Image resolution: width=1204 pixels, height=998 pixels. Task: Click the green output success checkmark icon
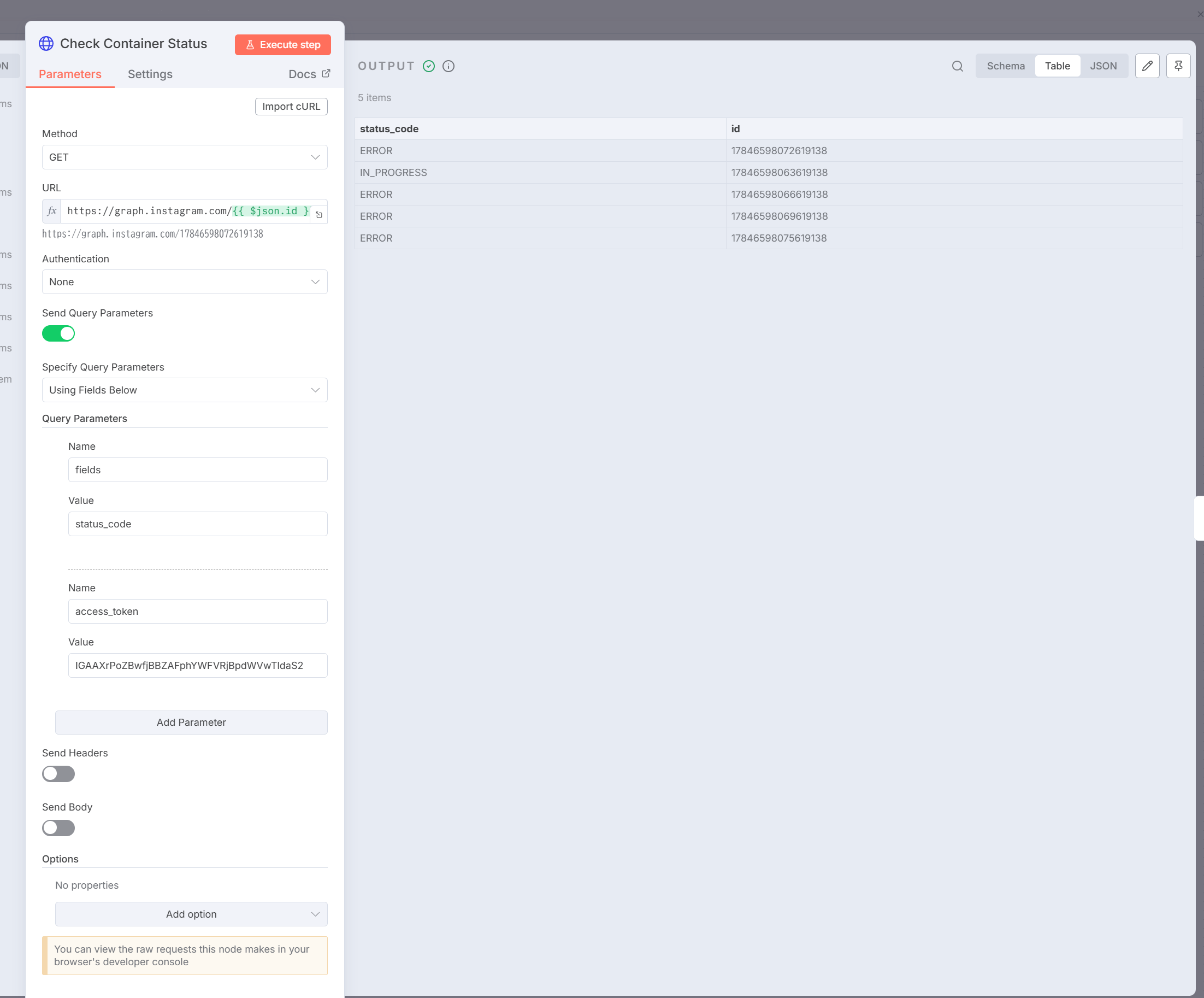428,66
